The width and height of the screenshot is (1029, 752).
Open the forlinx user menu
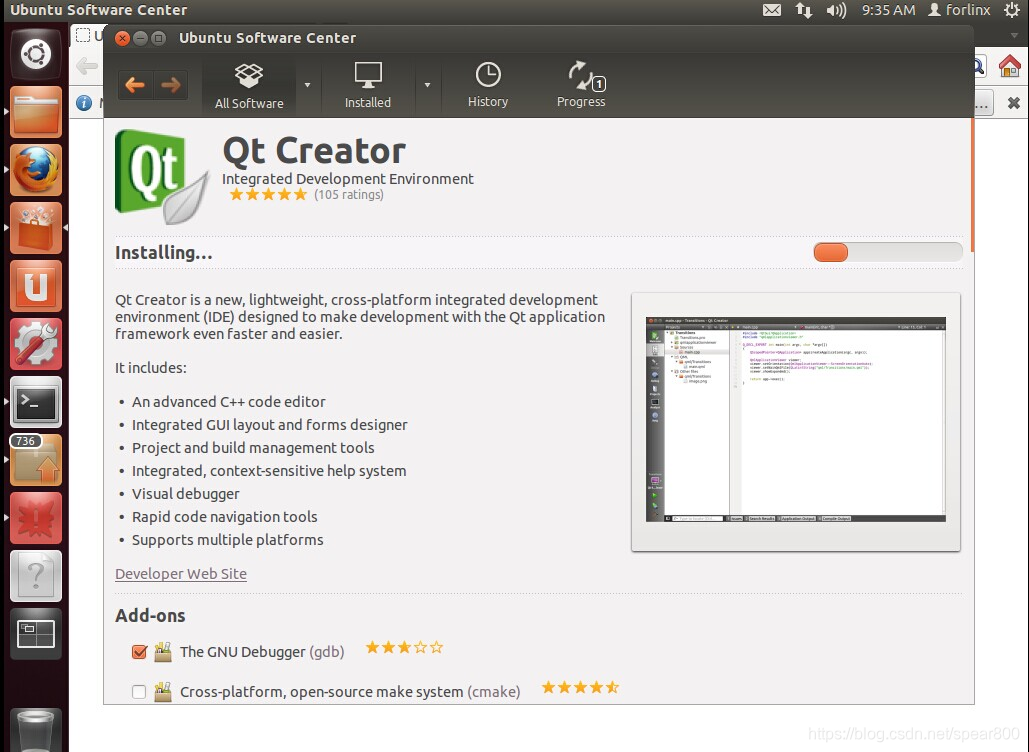point(959,10)
